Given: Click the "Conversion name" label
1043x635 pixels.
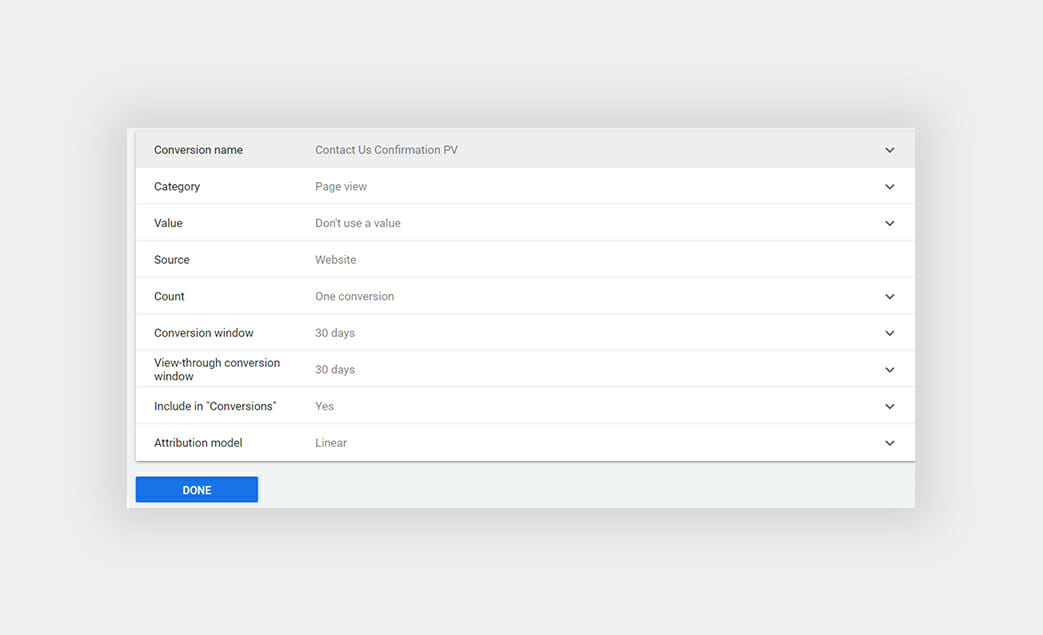Looking at the screenshot, I should [198, 150].
